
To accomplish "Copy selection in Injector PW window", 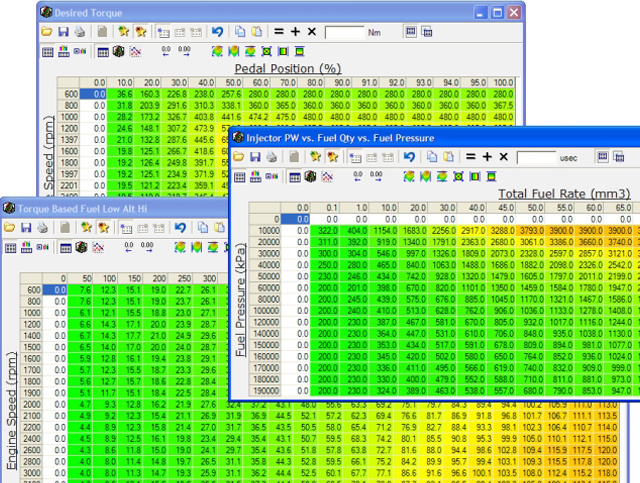I will coord(432,157).
